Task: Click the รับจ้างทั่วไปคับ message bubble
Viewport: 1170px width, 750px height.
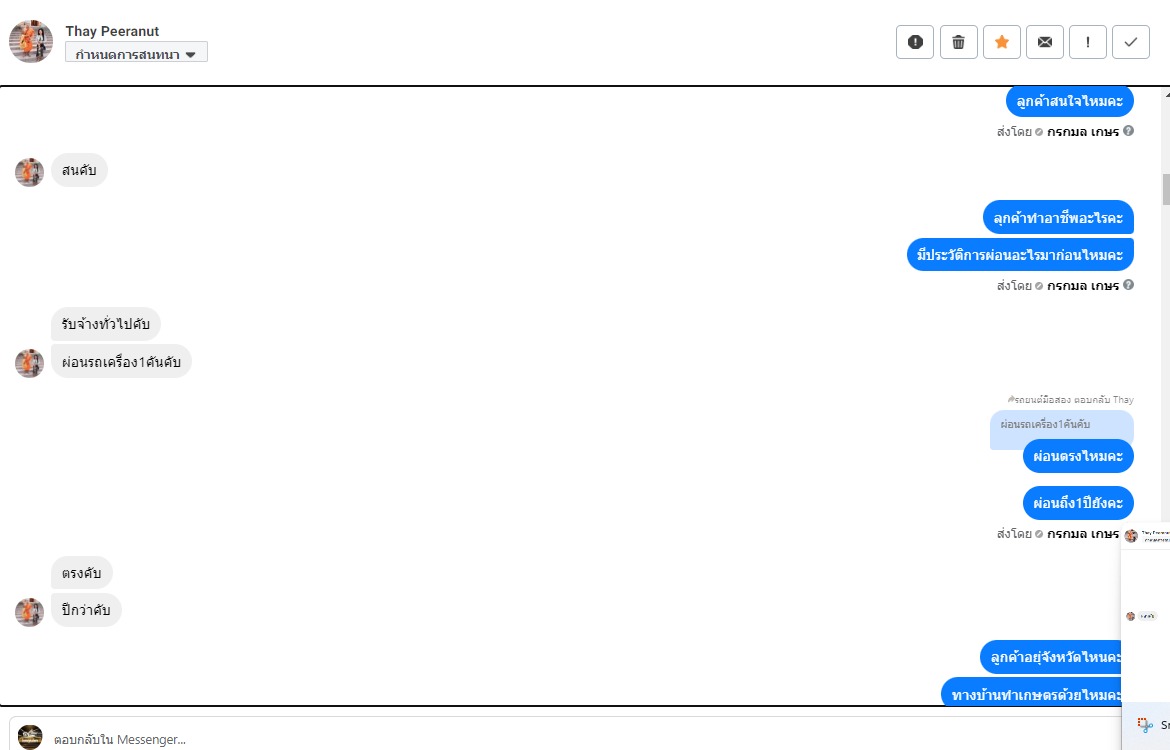Action: click(x=106, y=324)
